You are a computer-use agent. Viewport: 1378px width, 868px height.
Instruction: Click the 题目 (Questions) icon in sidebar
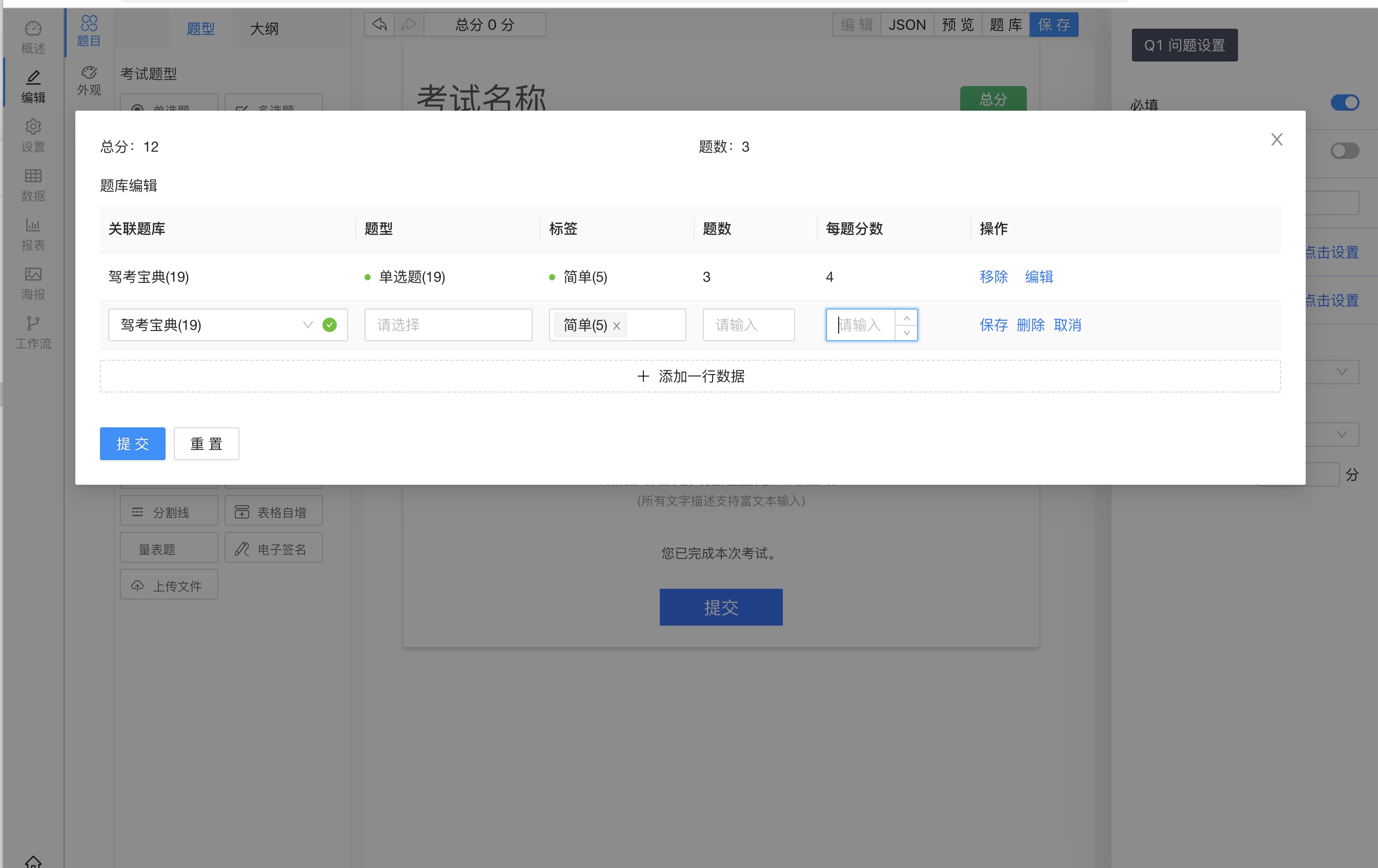(88, 28)
